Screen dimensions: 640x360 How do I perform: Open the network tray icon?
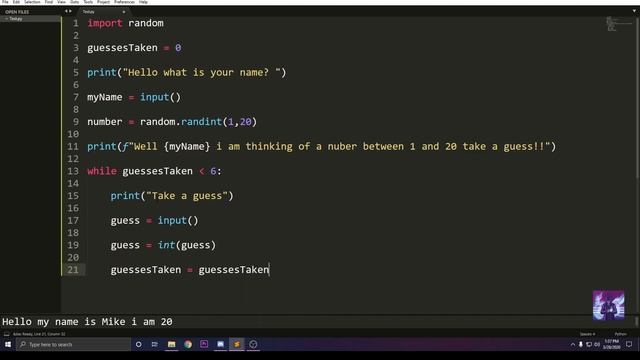[589, 344]
